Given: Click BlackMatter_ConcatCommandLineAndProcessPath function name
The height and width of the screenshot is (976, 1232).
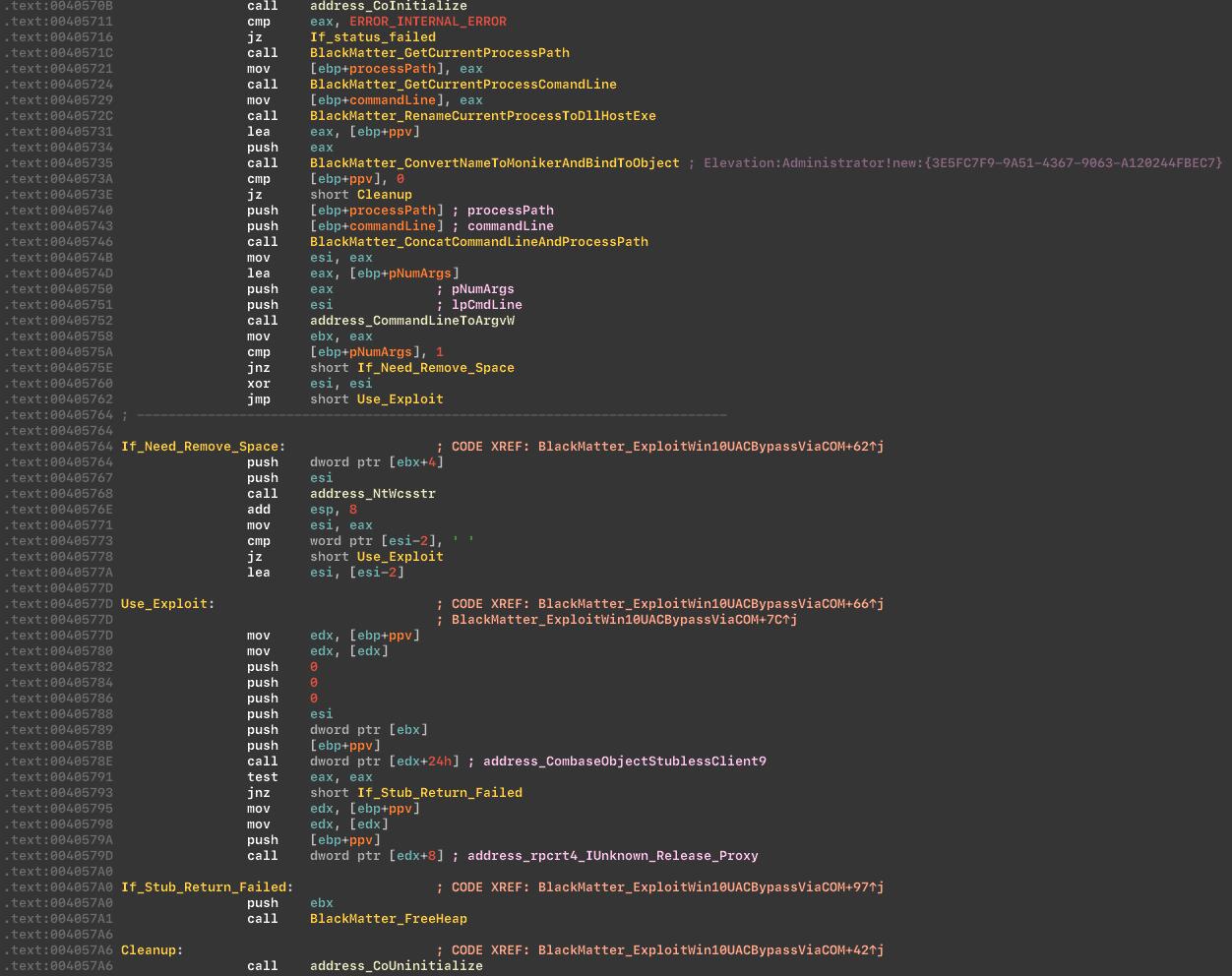Looking at the screenshot, I should click(x=478, y=242).
